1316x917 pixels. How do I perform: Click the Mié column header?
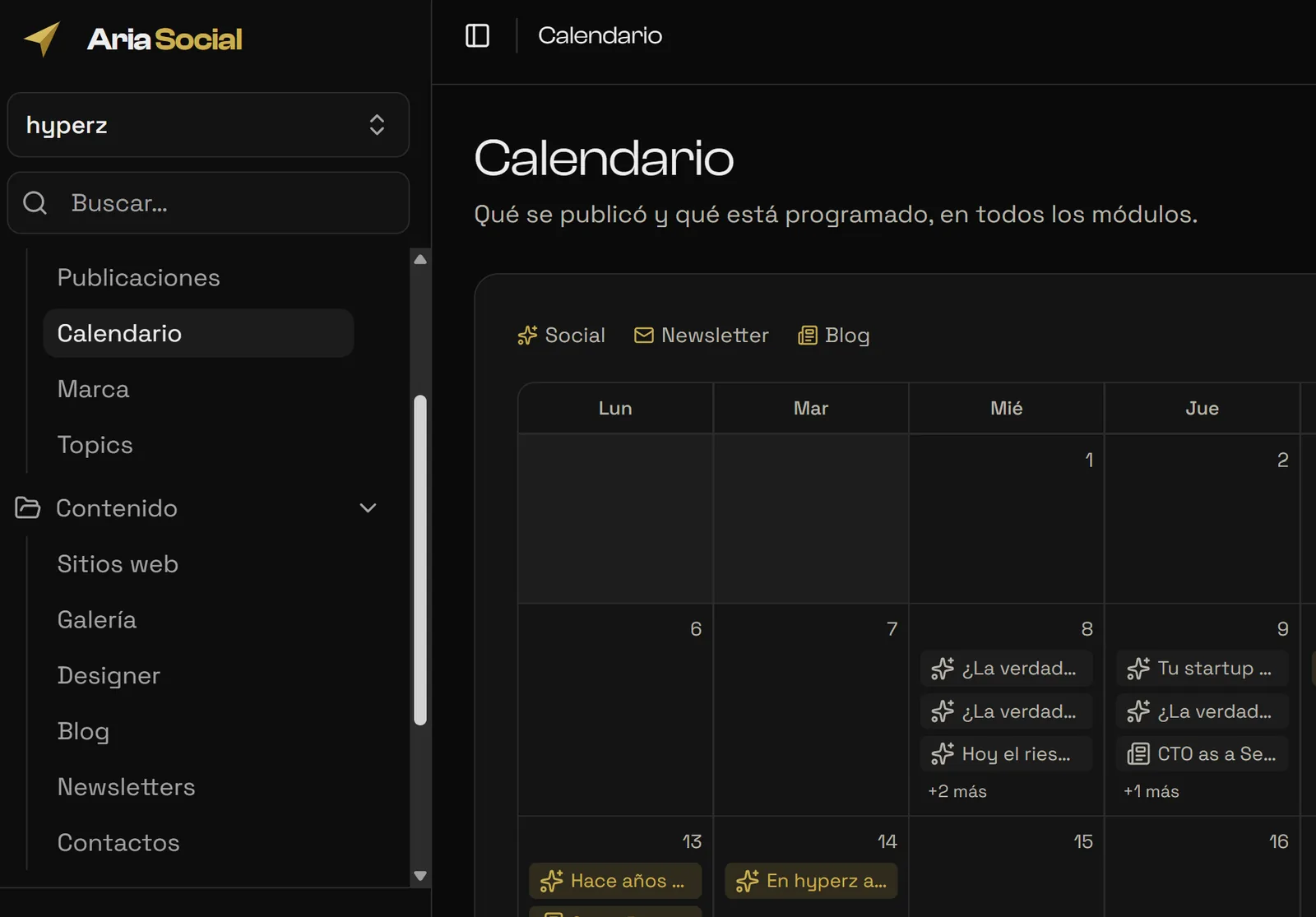click(x=1007, y=408)
